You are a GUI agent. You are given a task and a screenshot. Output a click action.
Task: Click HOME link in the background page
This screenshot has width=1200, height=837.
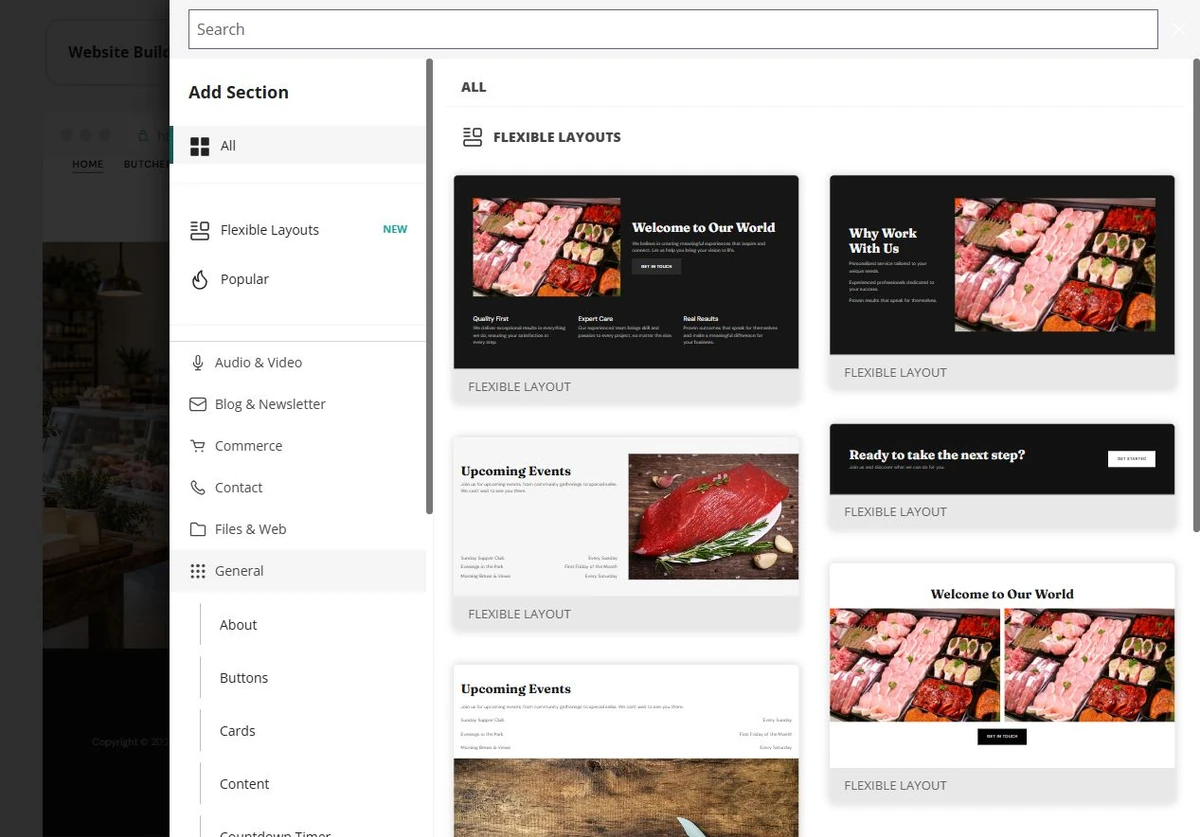coord(88,164)
